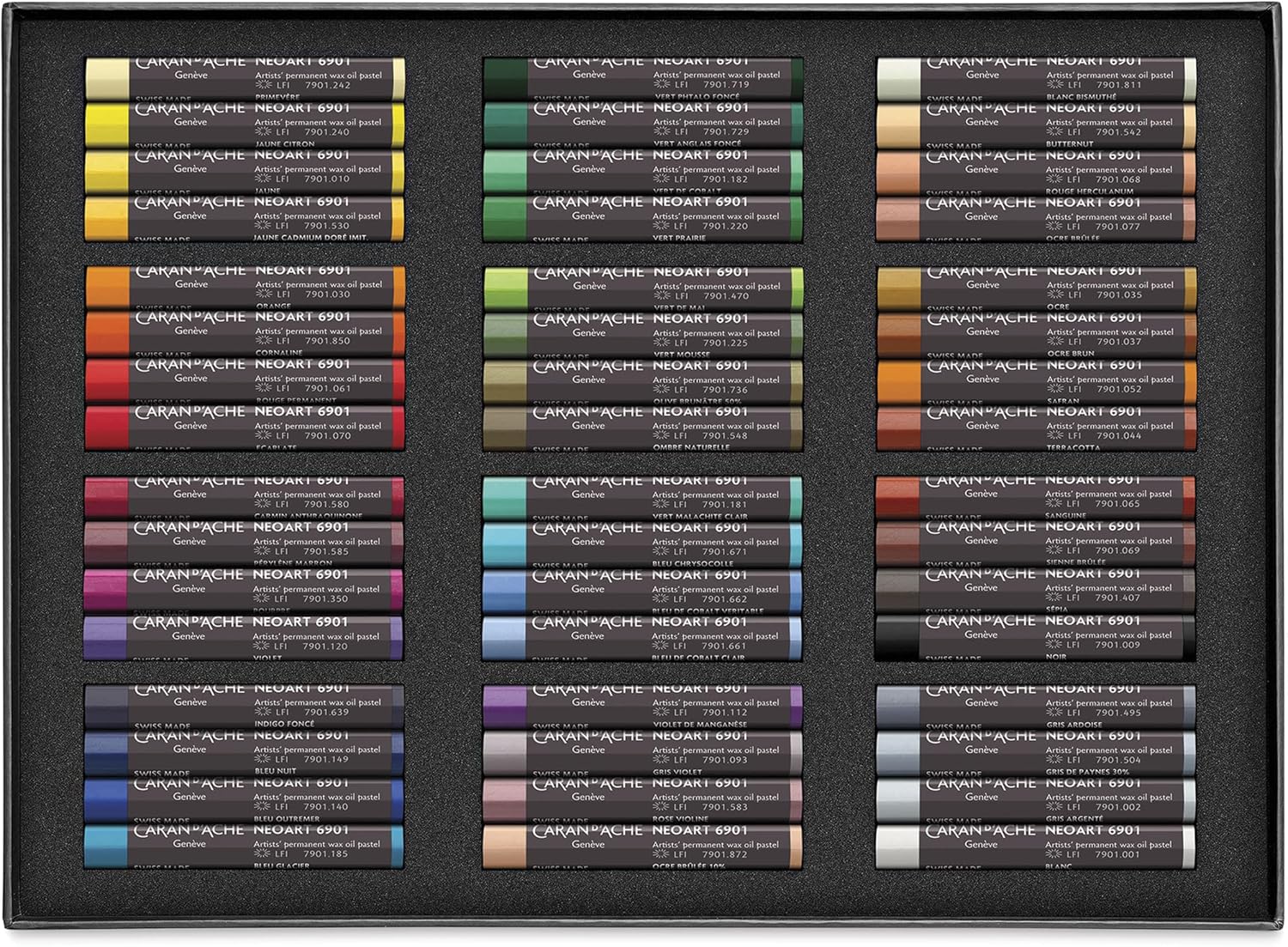The height and width of the screenshot is (947, 1288).
Task: Click the Blanc pastel 7901.001
Action: [x=1036, y=847]
